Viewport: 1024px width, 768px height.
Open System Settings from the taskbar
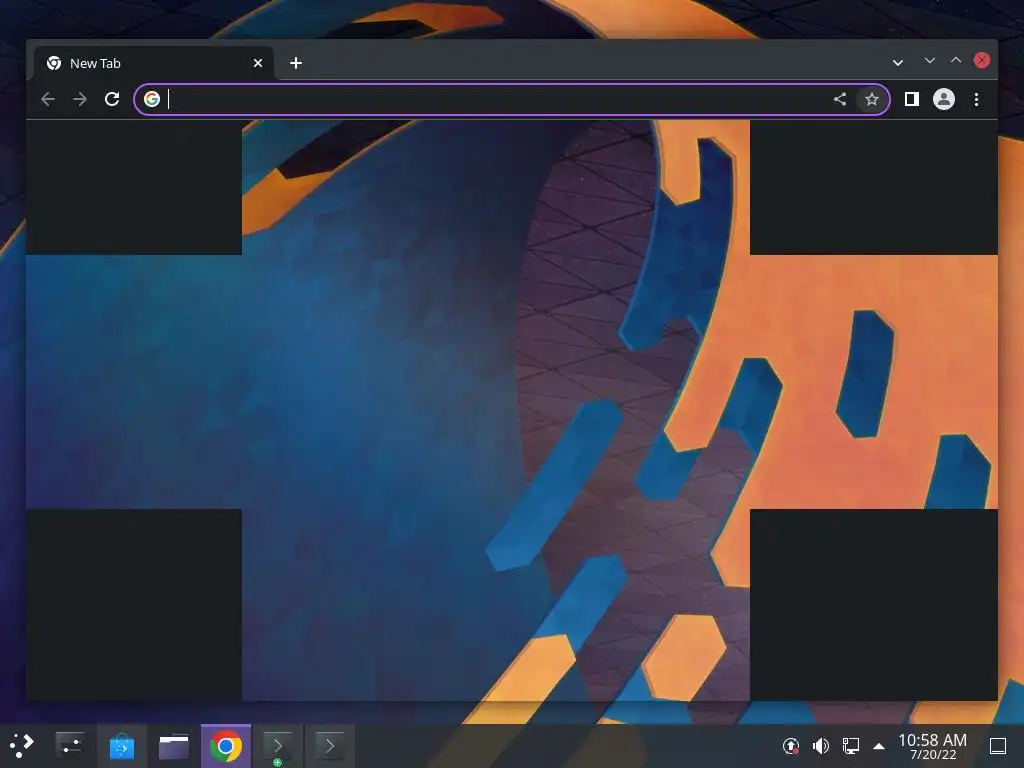[70, 746]
